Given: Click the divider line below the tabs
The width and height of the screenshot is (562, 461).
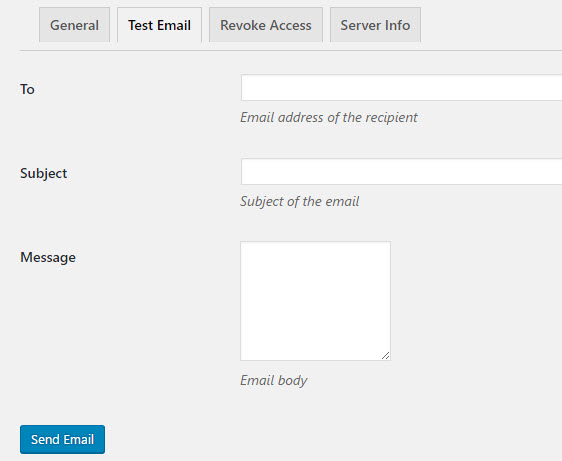Looking at the screenshot, I should tap(291, 51).
